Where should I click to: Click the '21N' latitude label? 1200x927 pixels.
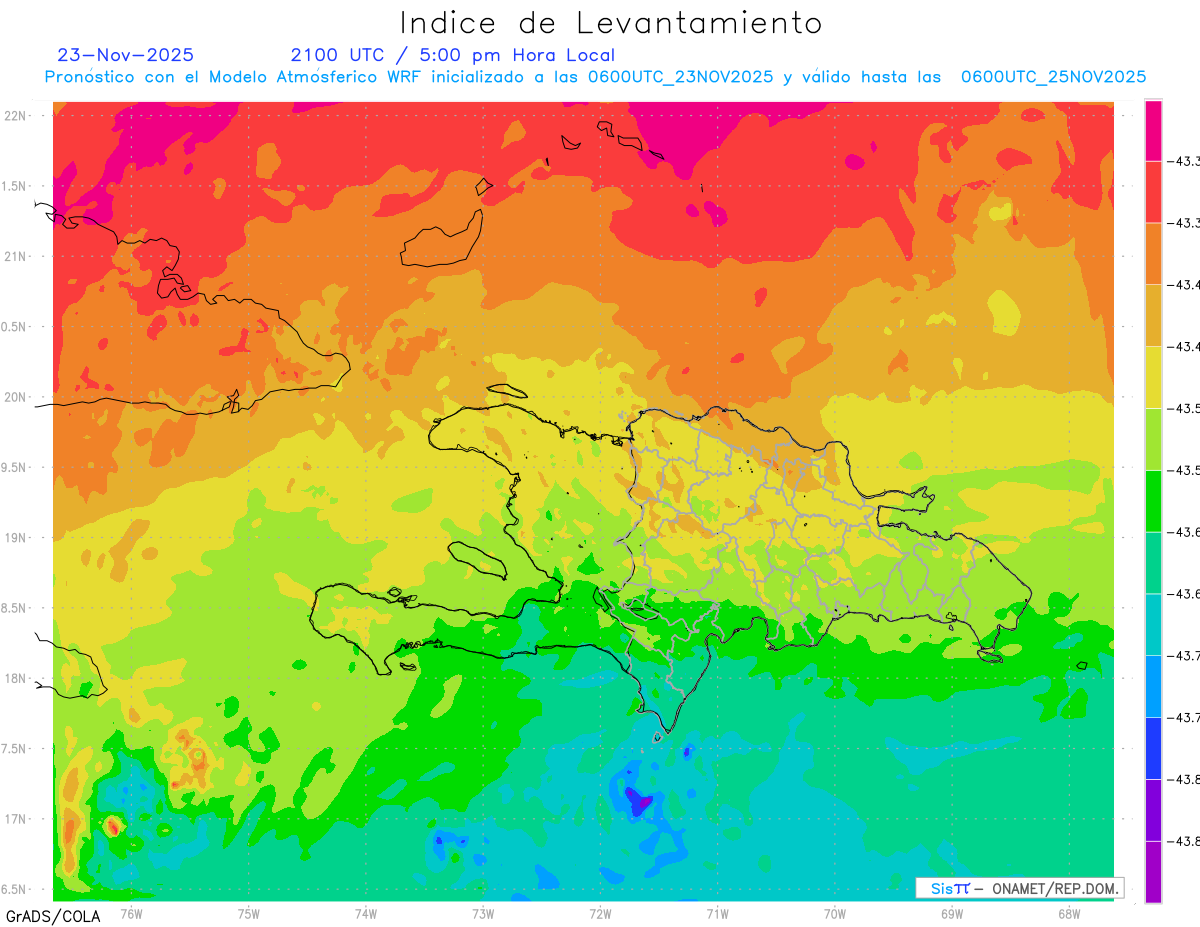point(14,257)
